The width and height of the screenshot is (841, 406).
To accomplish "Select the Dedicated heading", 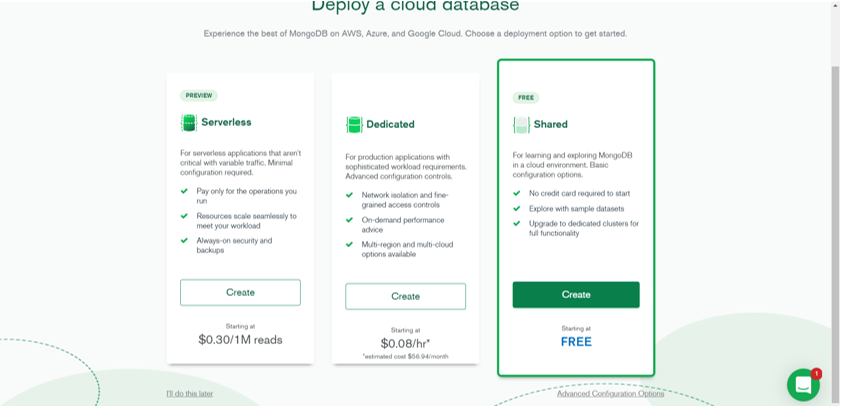I will pyautogui.click(x=390, y=124).
